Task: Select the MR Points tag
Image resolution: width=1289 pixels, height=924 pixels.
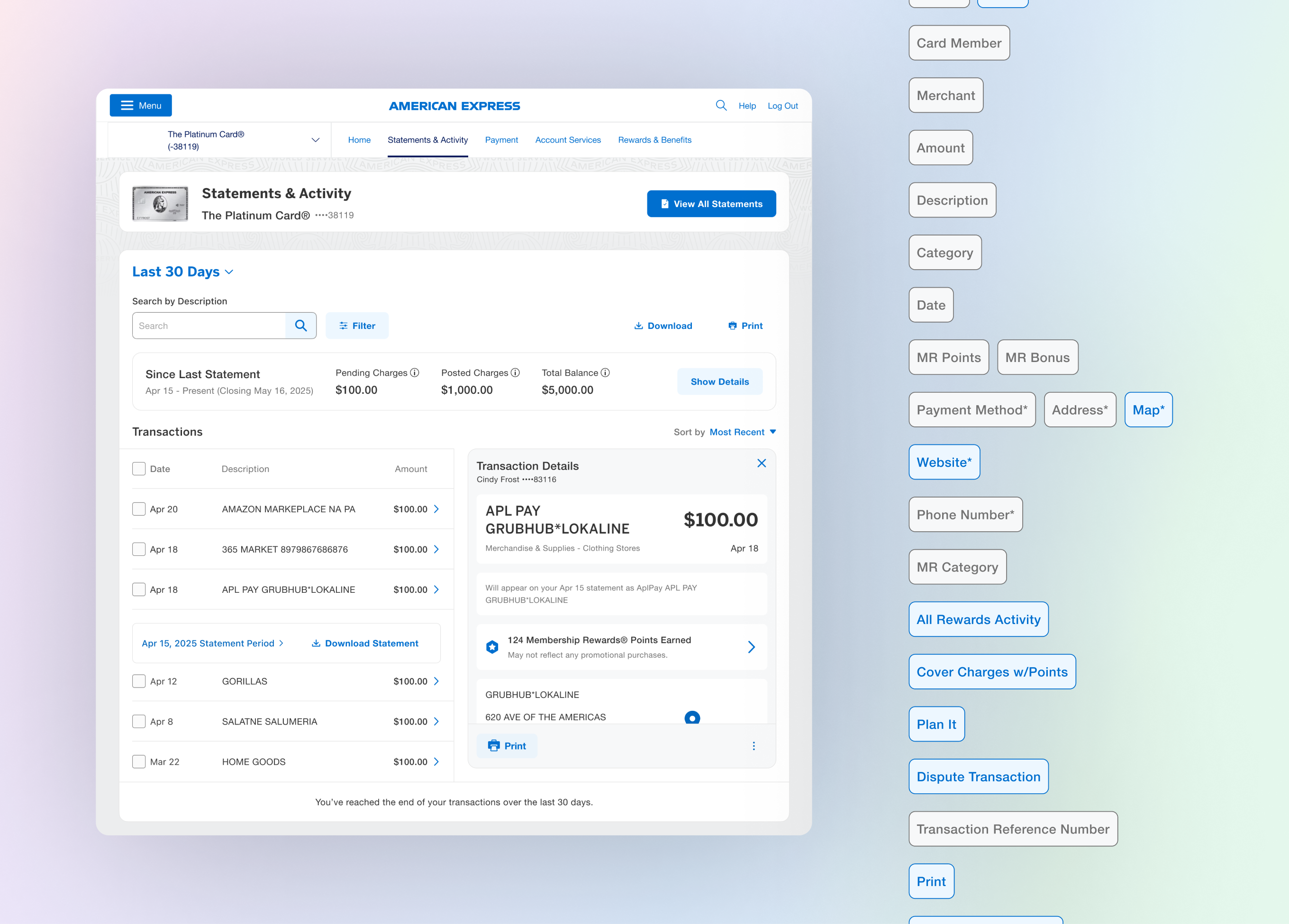Action: click(x=949, y=357)
